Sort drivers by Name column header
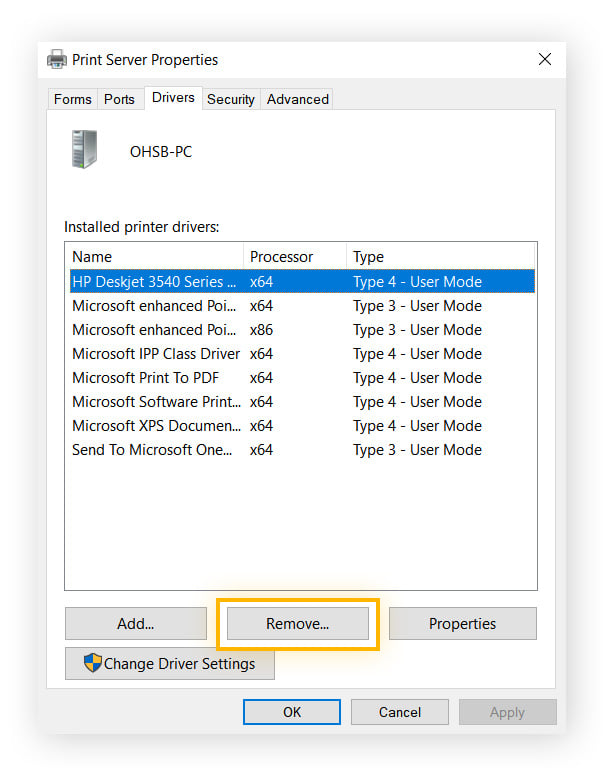Viewport: 608px width, 777px height. click(154, 257)
